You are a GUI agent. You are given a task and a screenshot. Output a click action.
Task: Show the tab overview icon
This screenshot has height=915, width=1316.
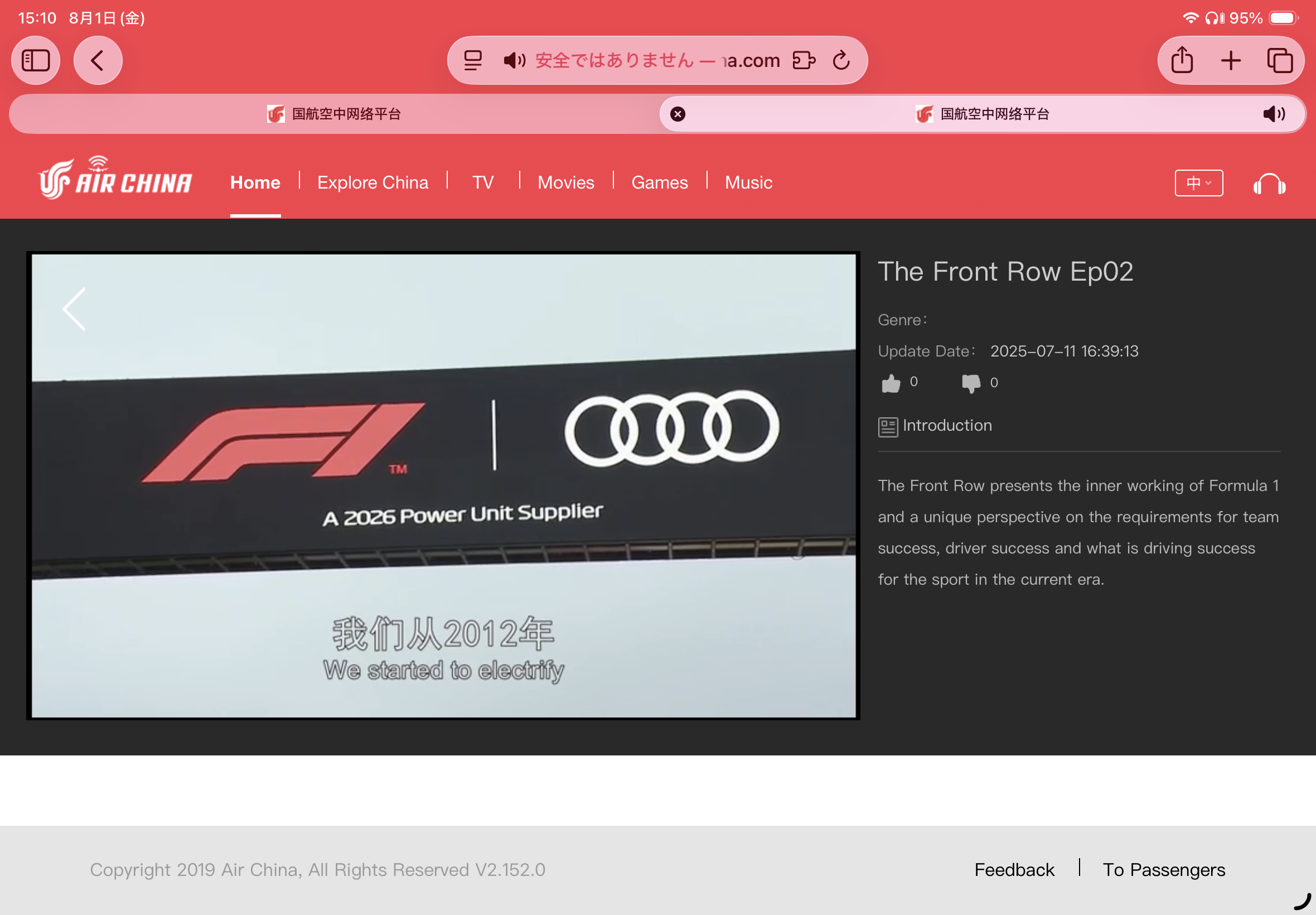[x=1279, y=60]
